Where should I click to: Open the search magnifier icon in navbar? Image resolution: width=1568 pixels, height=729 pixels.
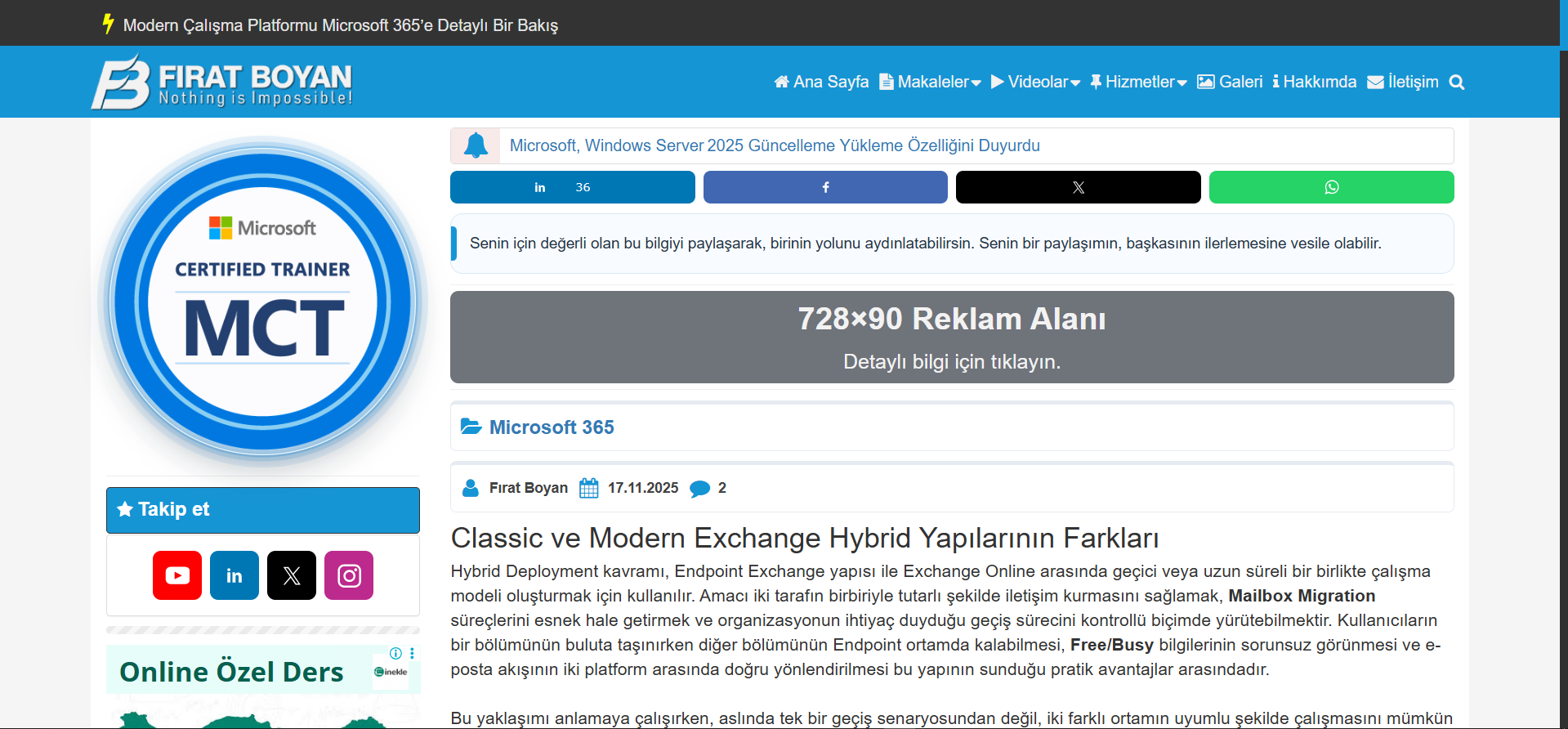point(1456,83)
